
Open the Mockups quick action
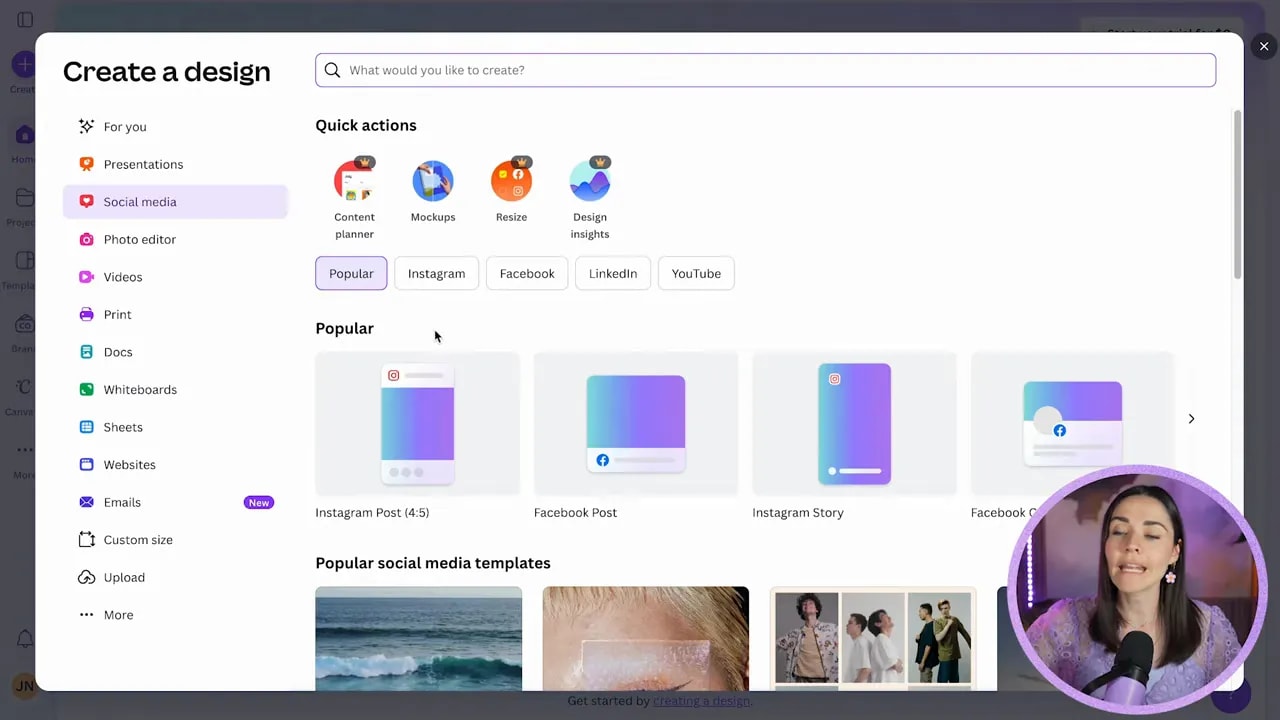(433, 180)
